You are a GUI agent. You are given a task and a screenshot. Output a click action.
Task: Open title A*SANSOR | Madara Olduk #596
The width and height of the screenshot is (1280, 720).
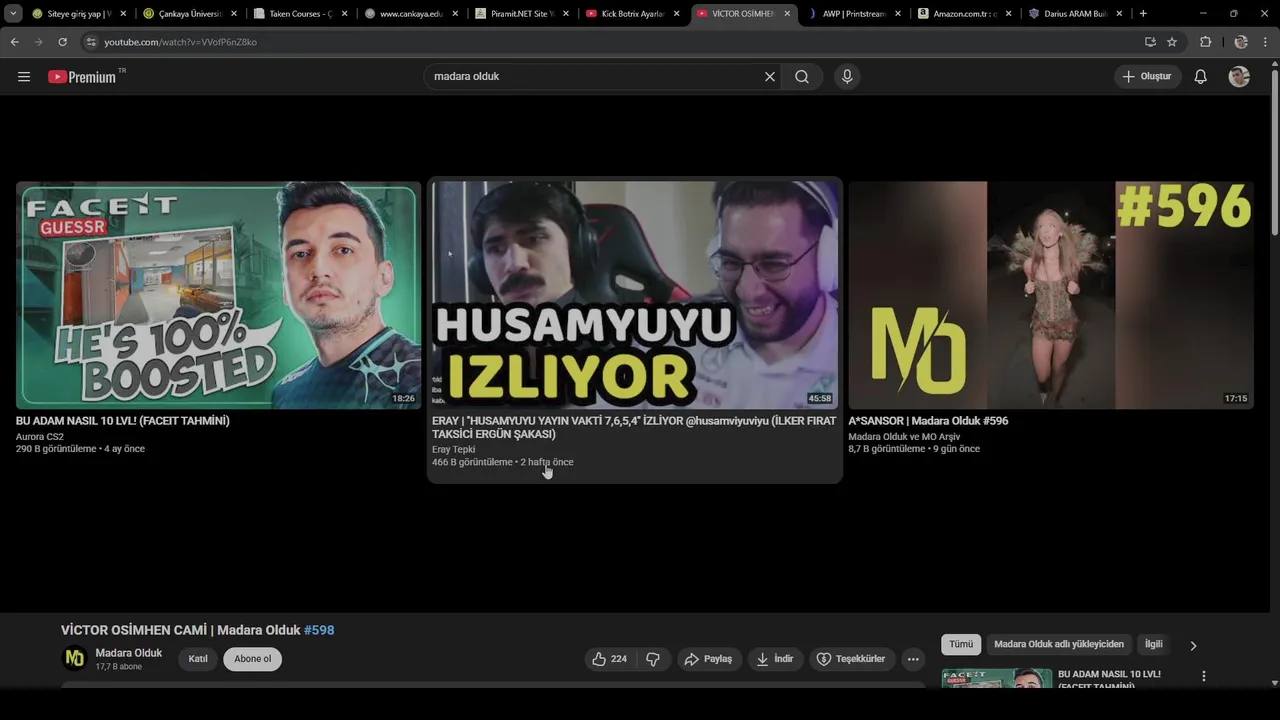pyautogui.click(x=928, y=421)
